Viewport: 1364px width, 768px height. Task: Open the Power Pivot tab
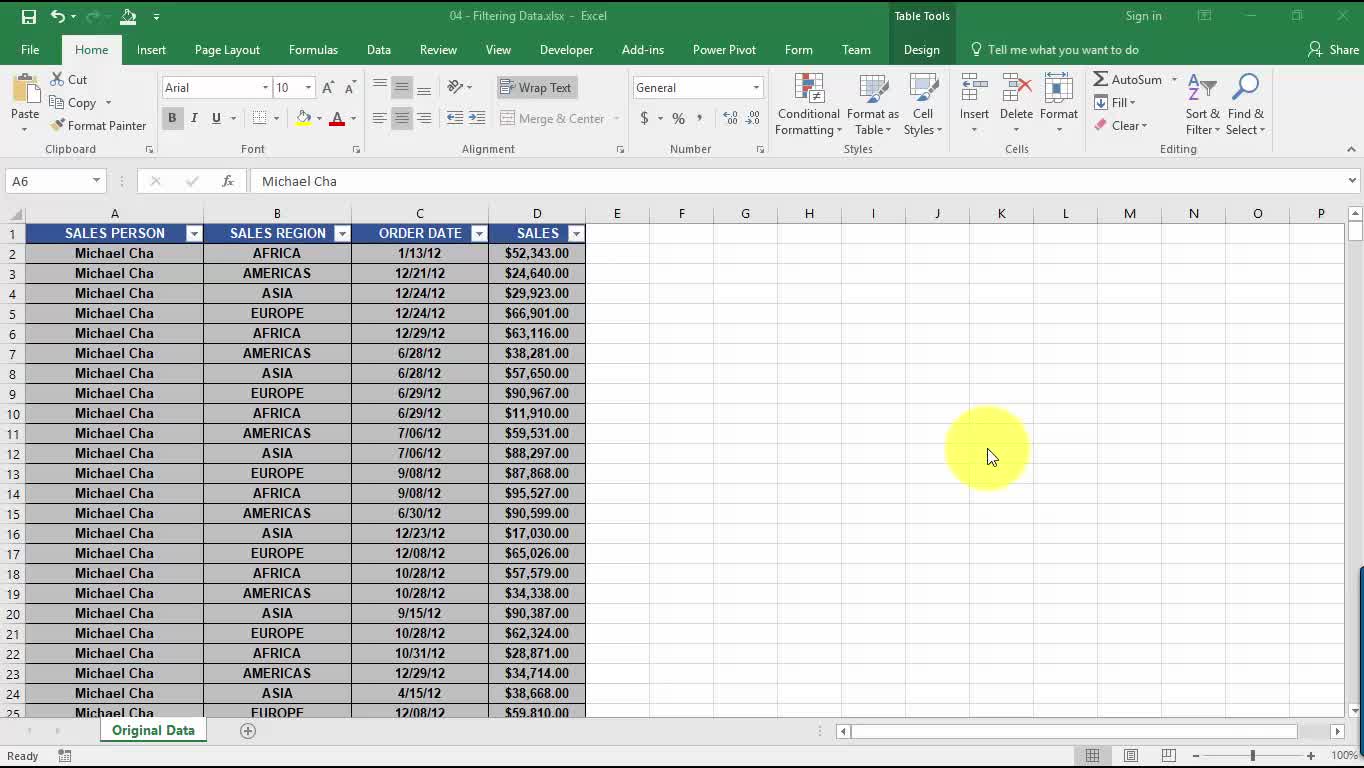[724, 50]
